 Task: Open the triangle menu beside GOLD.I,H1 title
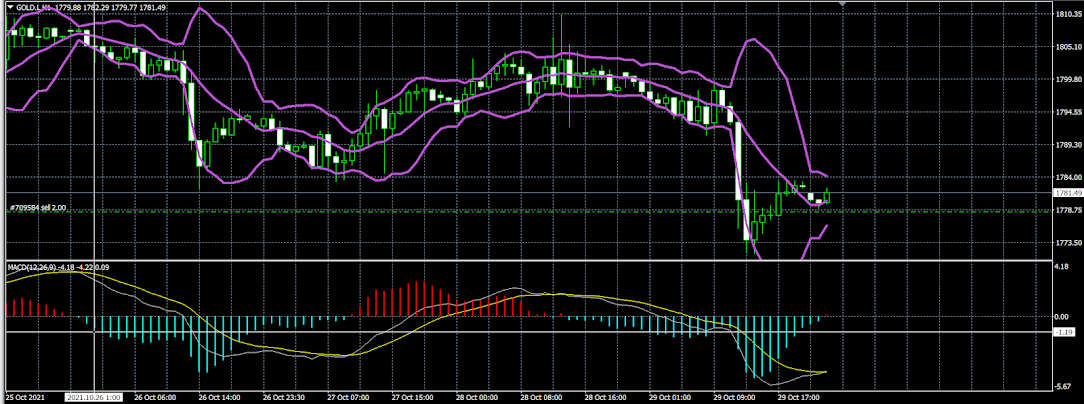(x=9, y=7)
